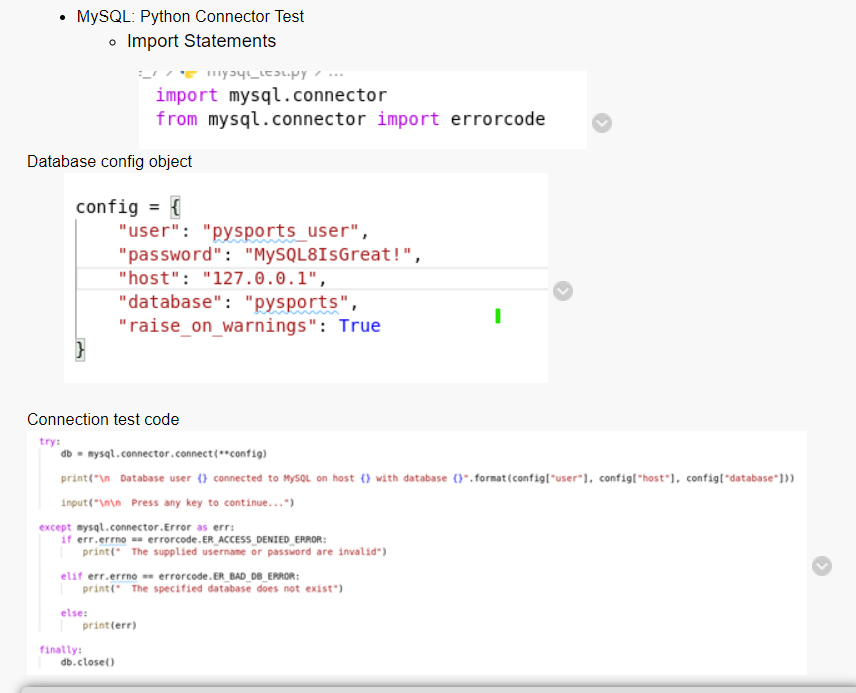
Task: Click the 'db.close()' line
Action: pyautogui.click(x=88, y=662)
